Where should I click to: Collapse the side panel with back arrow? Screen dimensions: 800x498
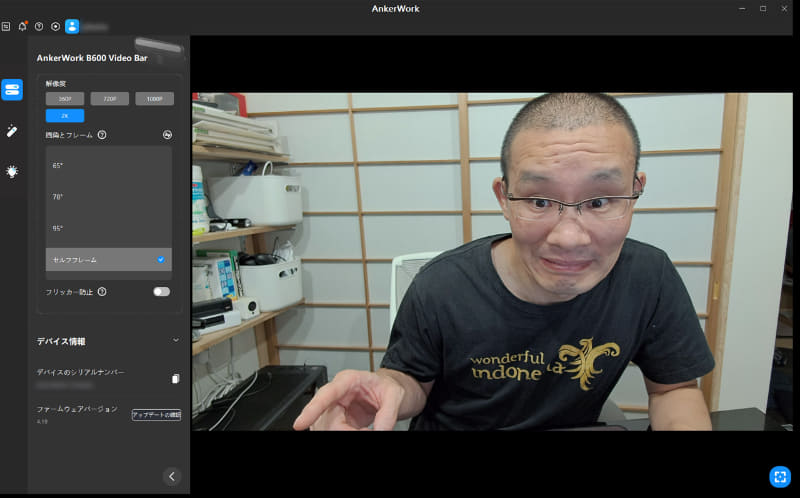[172, 477]
